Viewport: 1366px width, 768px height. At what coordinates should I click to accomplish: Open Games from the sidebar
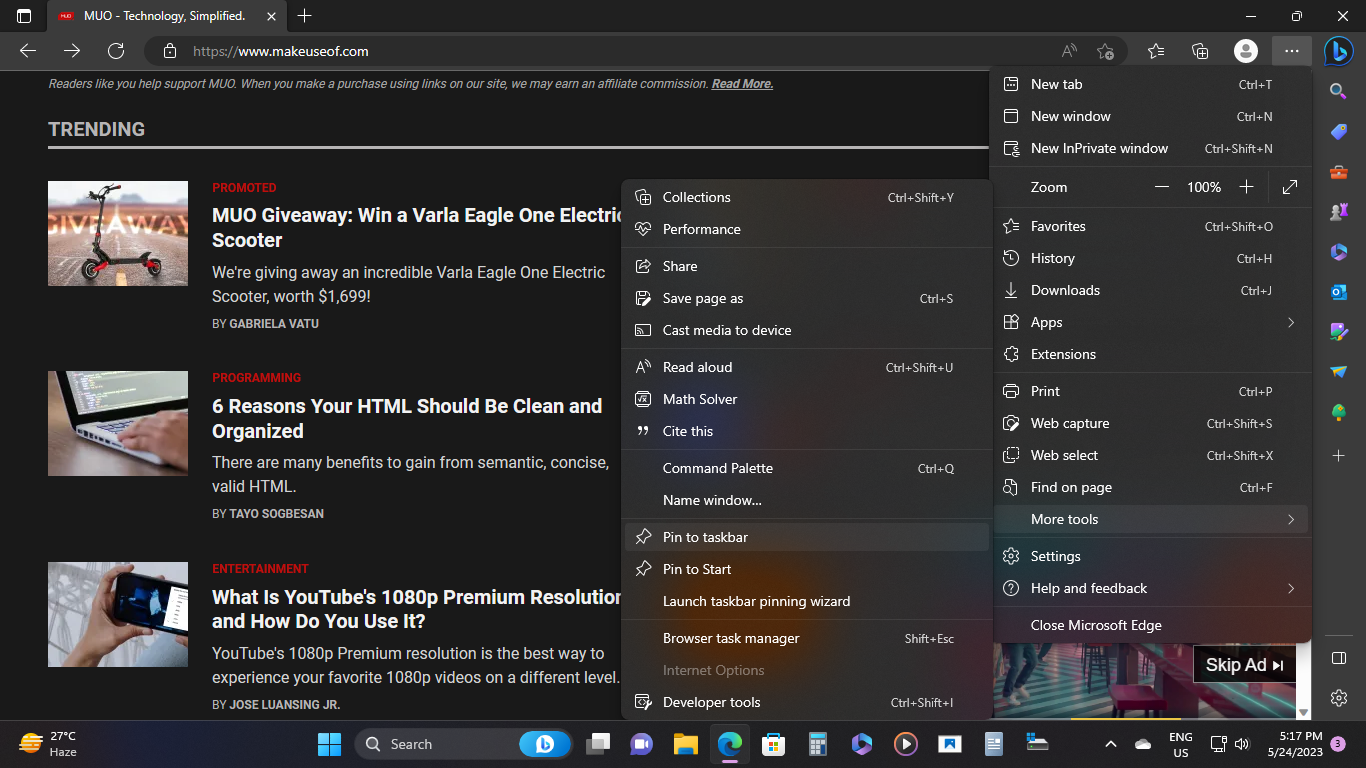(x=1339, y=211)
